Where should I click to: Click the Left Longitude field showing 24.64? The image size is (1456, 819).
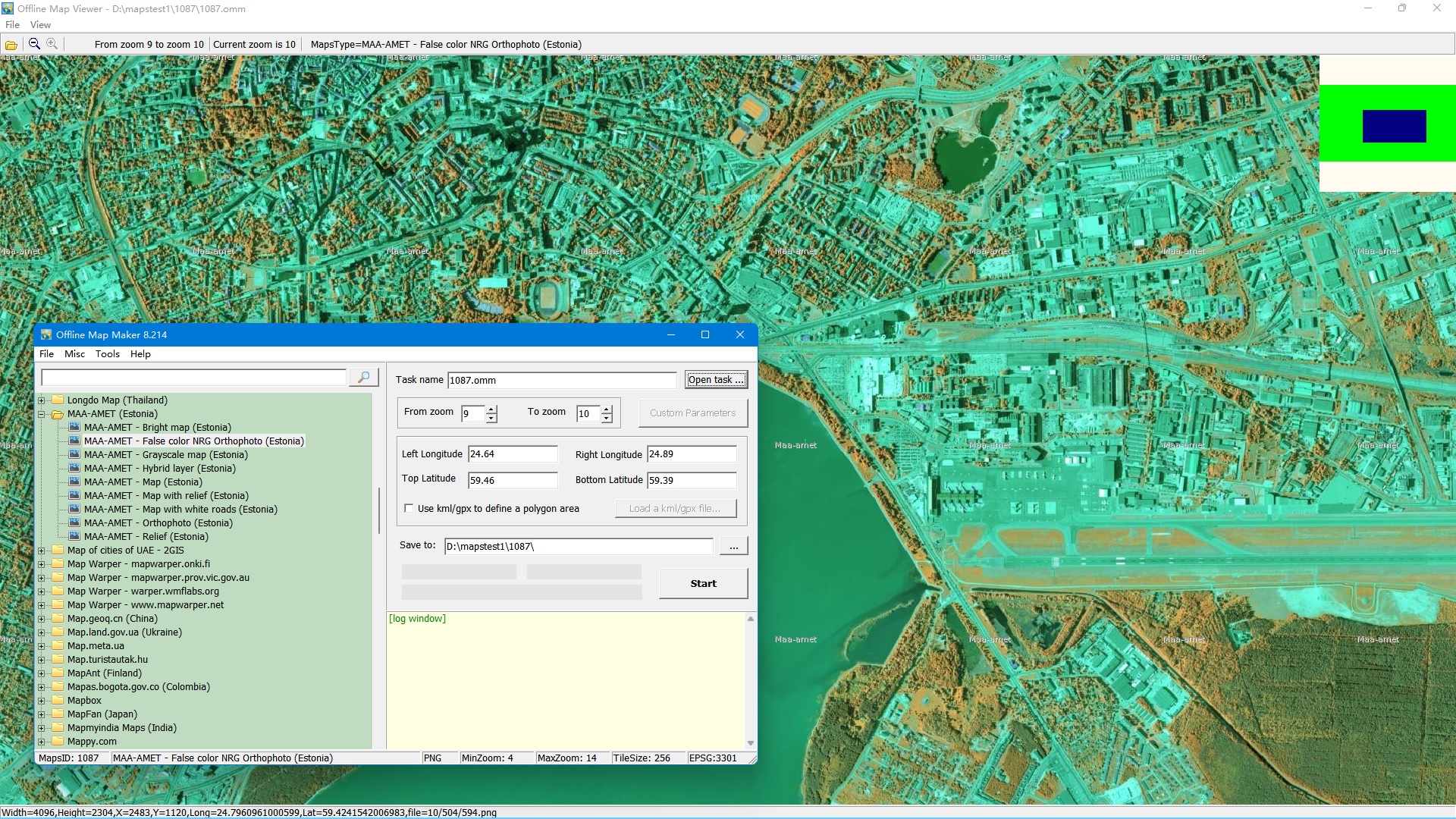pos(513,454)
